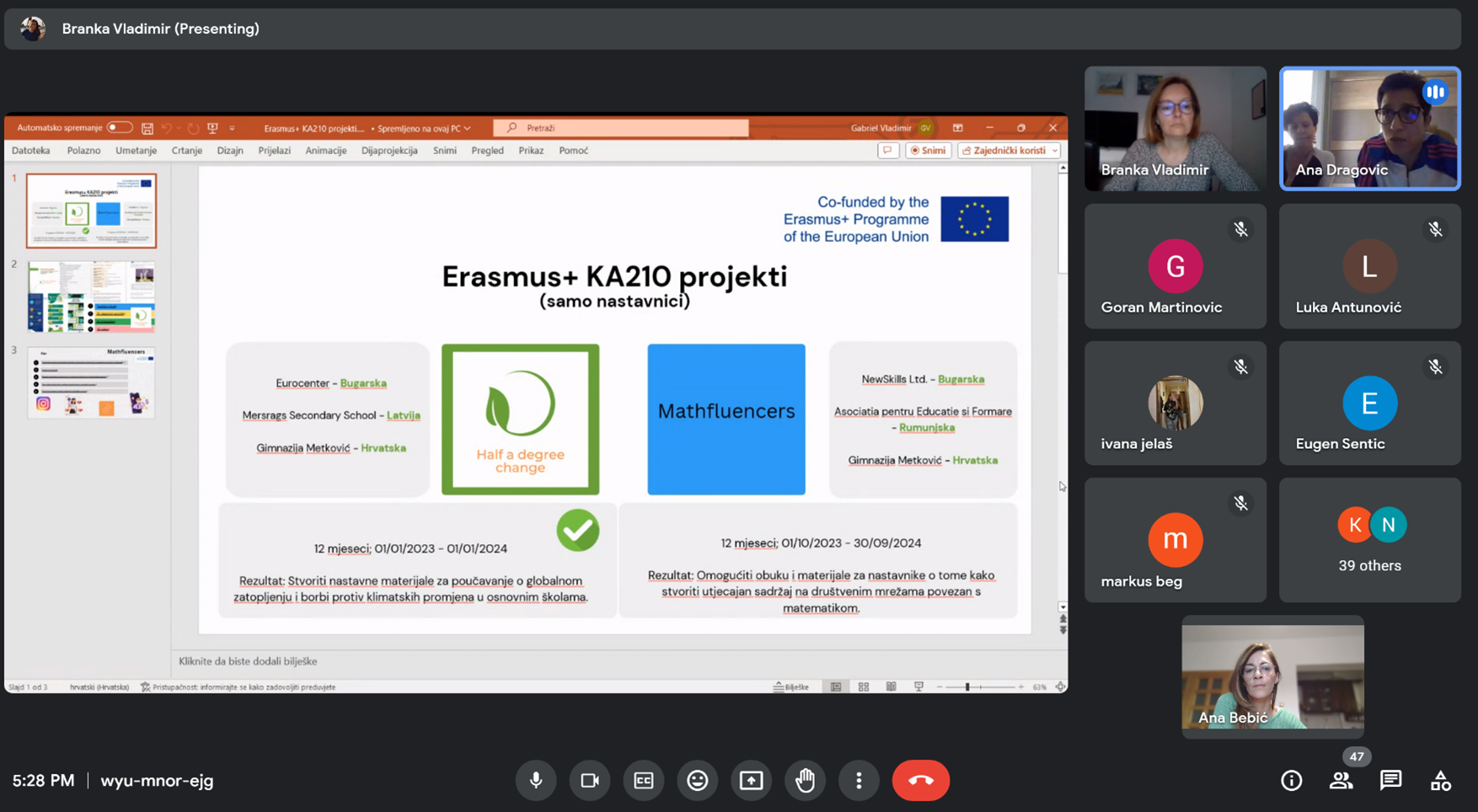1478x812 pixels.
Task: Open Prijelazi ribbon tab
Action: click(x=275, y=151)
